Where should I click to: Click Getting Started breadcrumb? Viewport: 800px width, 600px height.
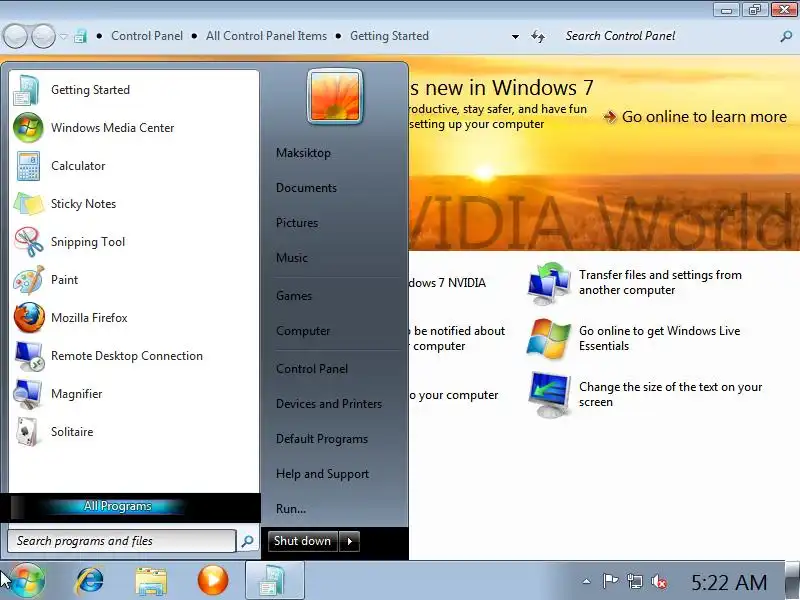click(x=389, y=36)
